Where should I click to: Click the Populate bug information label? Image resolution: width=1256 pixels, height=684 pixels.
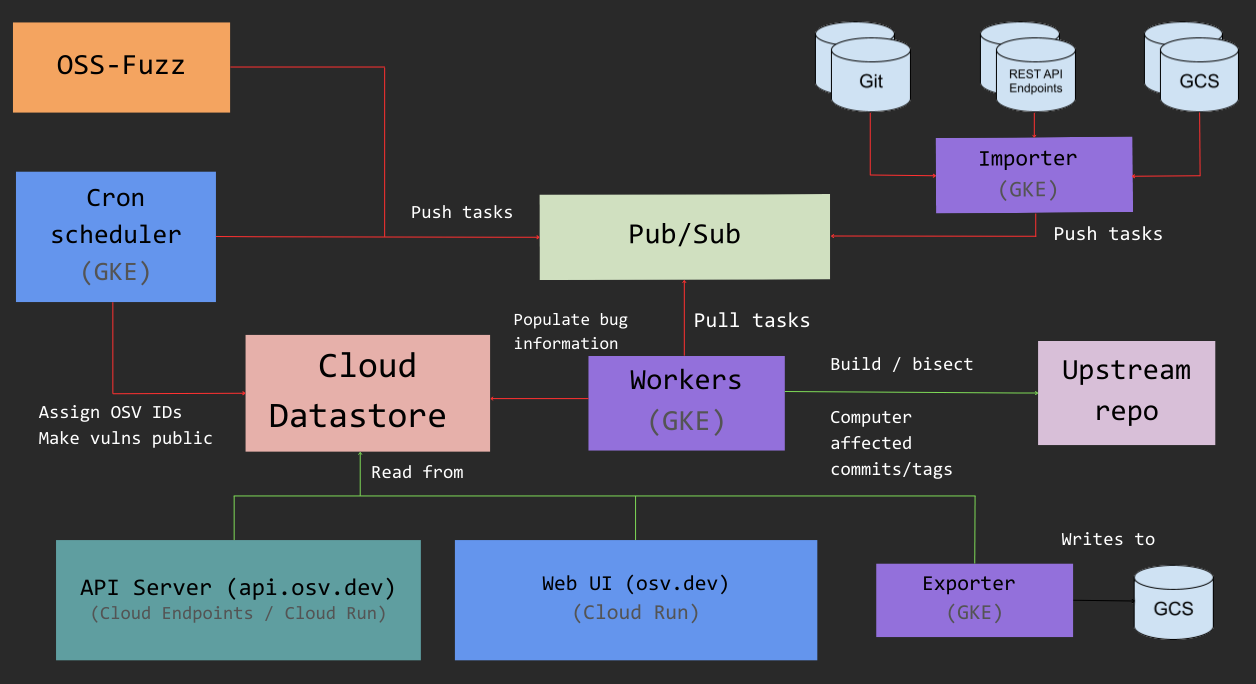click(x=571, y=331)
